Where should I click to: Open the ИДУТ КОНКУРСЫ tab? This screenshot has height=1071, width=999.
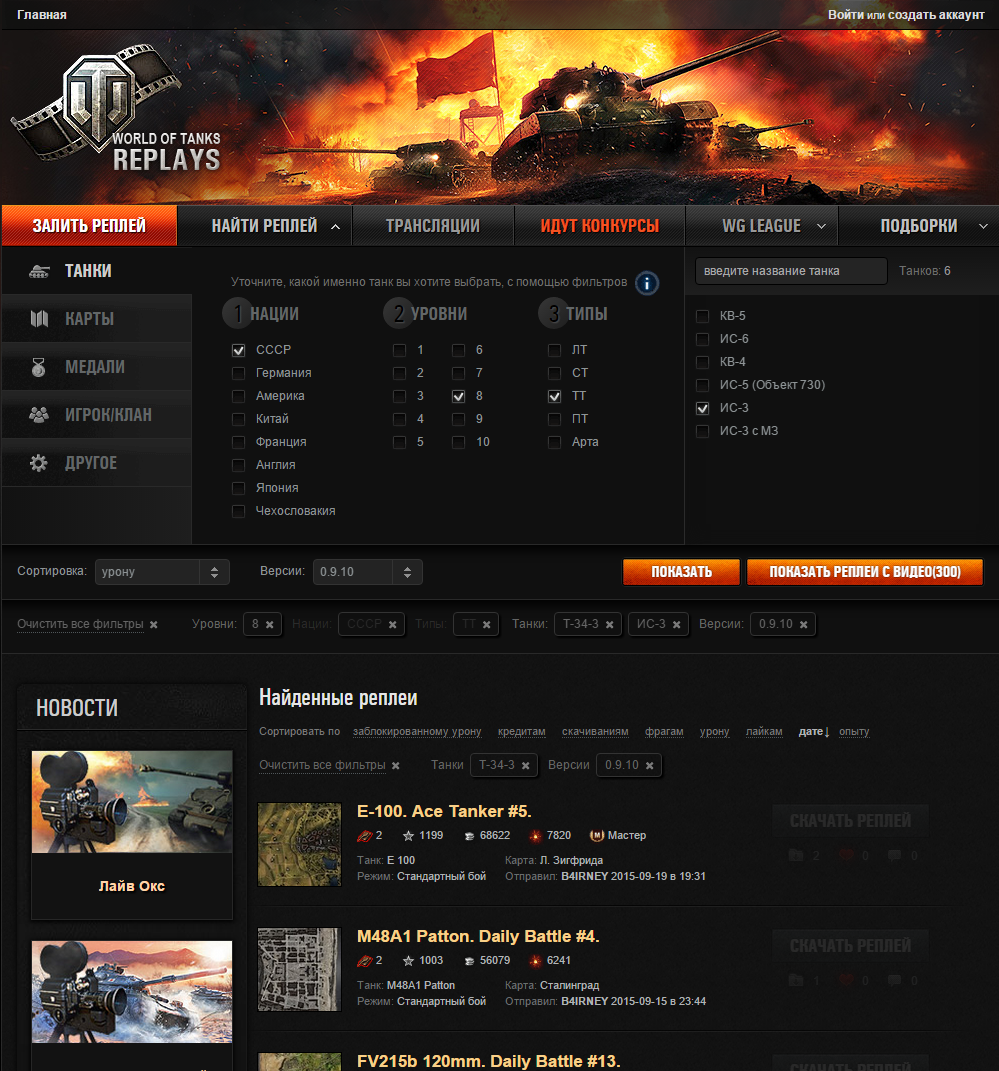[600, 225]
